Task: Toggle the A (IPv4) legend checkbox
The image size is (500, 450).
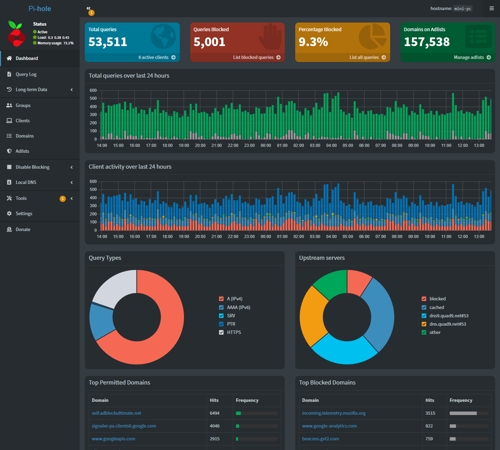Action: (x=221, y=299)
